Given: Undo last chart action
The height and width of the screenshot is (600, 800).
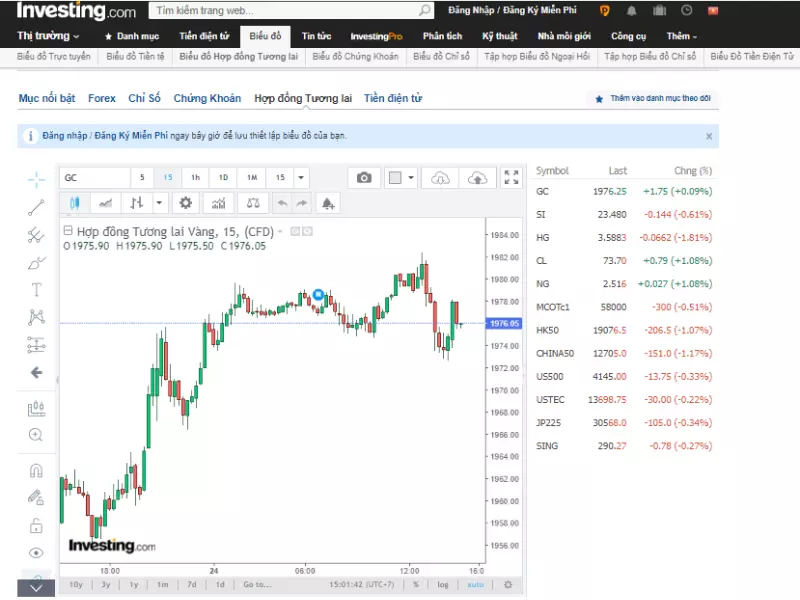Looking at the screenshot, I should (x=282, y=203).
